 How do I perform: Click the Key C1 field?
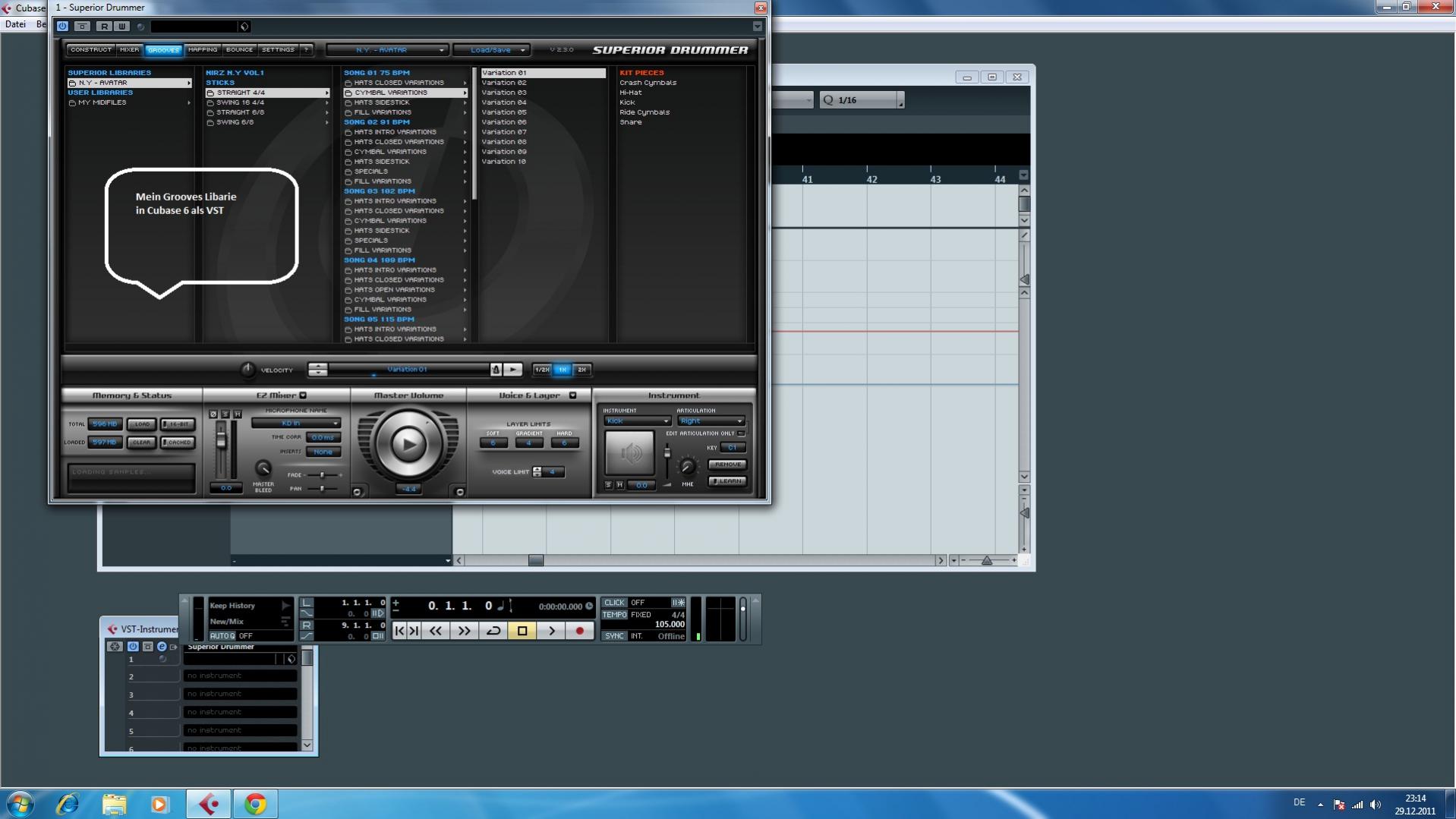coord(733,448)
